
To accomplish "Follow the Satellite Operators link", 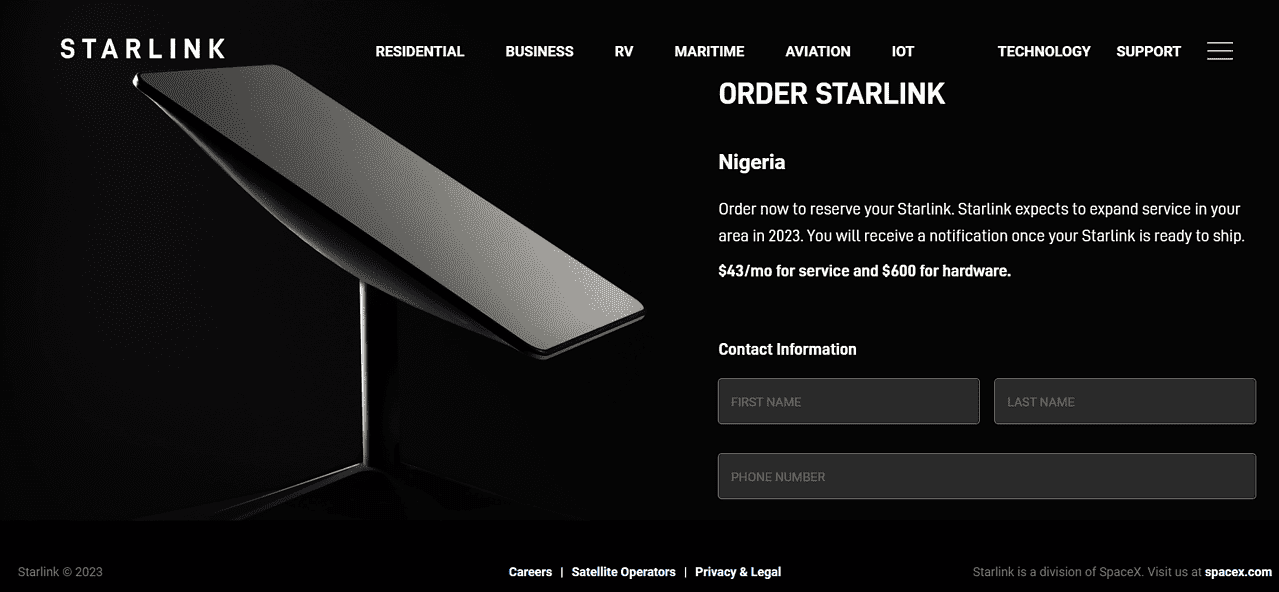I will [x=623, y=572].
